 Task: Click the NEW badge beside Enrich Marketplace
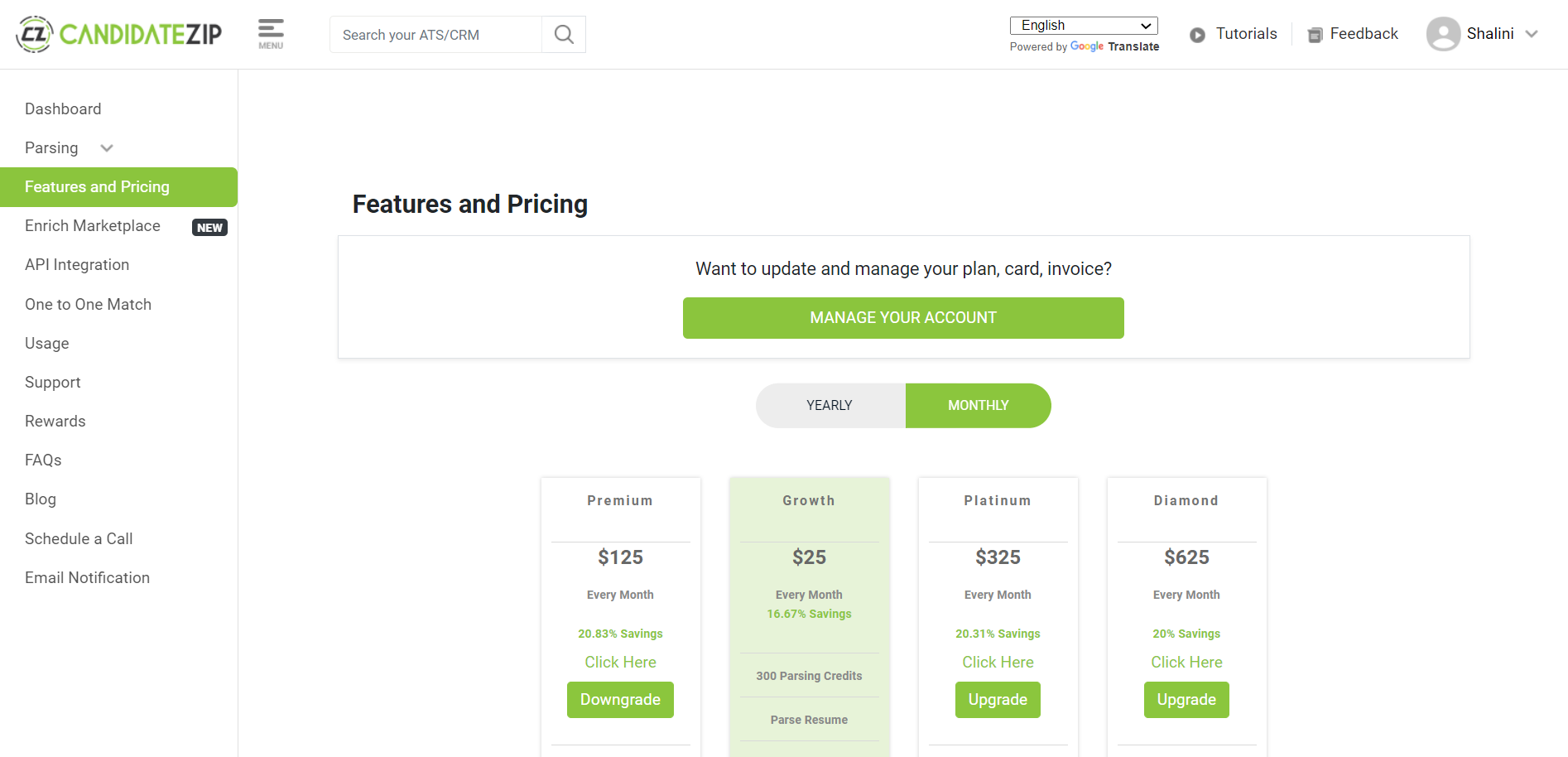(x=209, y=228)
